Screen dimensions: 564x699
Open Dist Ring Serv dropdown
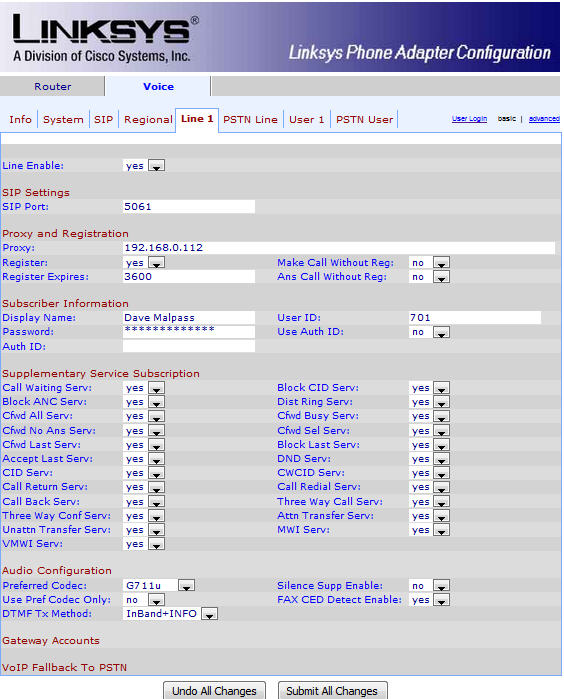[x=429, y=402]
